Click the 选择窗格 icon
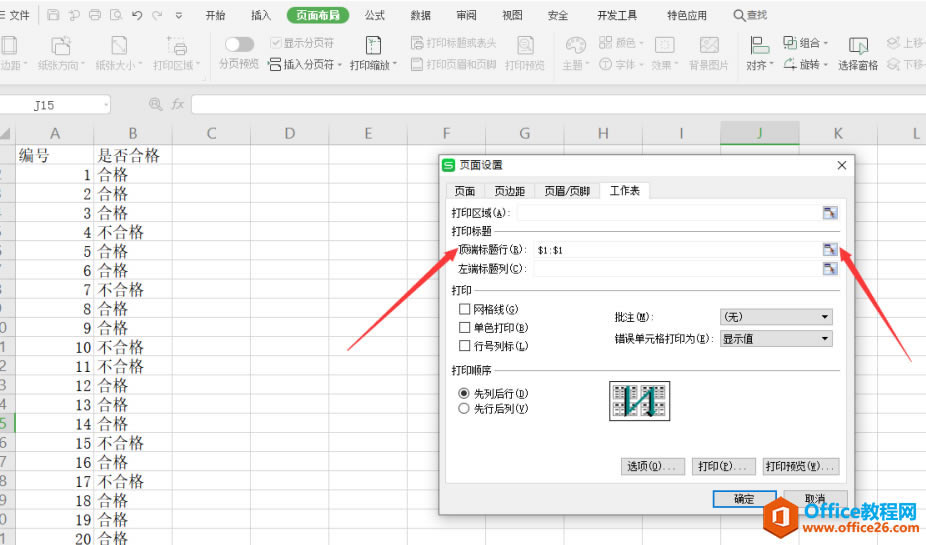The image size is (926, 545). click(x=858, y=45)
